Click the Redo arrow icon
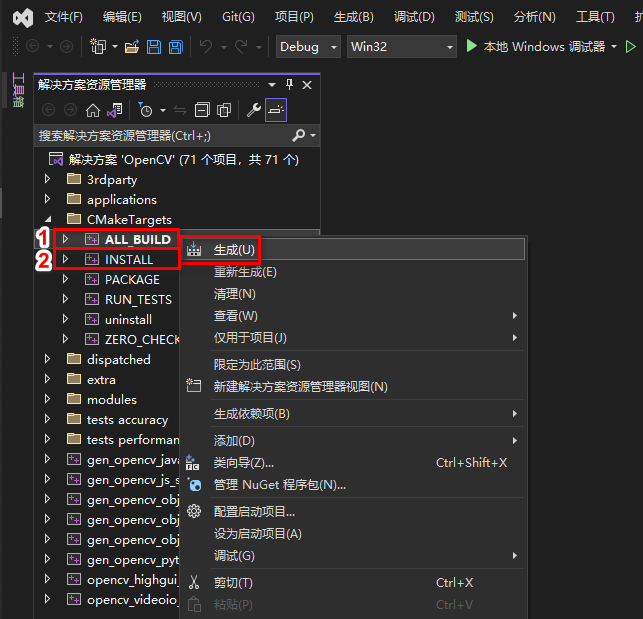Screen dimensions: 643x619 pos(241,47)
